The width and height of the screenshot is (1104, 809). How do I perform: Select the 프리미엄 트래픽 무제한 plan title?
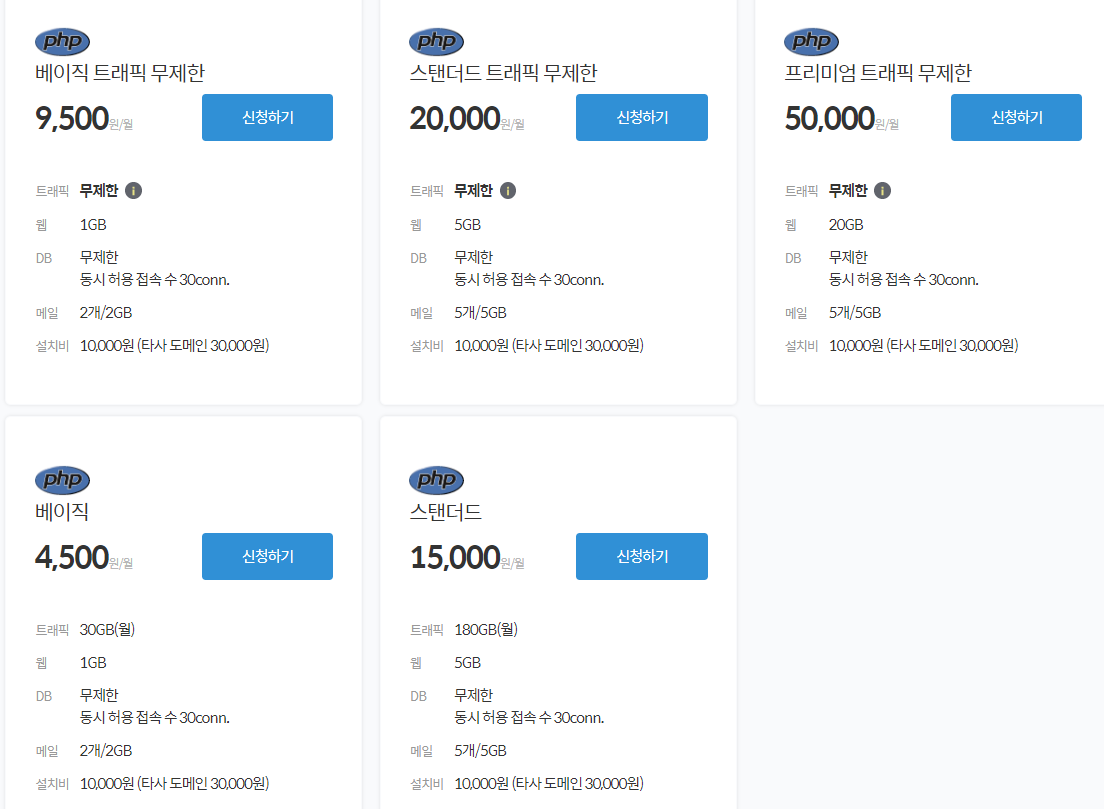[878, 73]
